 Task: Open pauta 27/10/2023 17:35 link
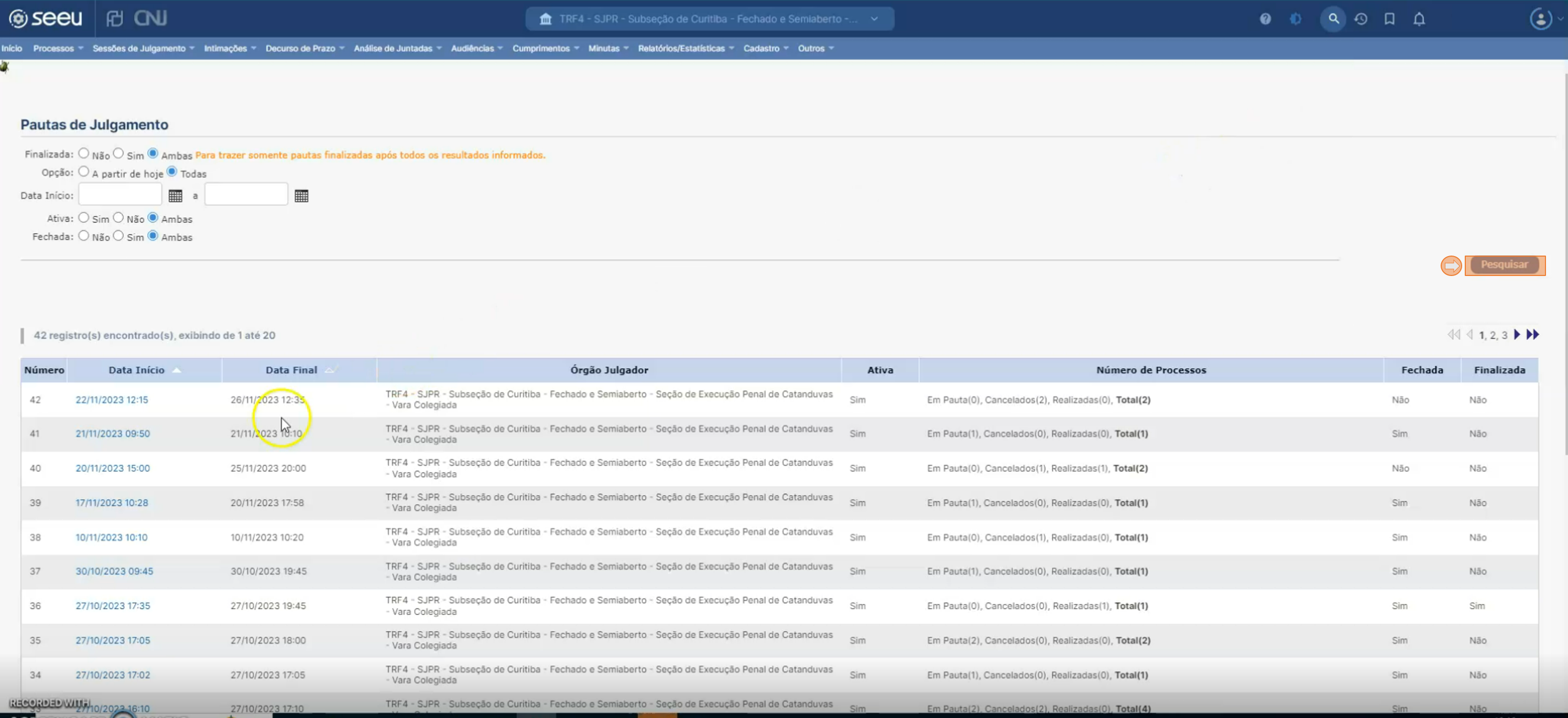point(113,606)
